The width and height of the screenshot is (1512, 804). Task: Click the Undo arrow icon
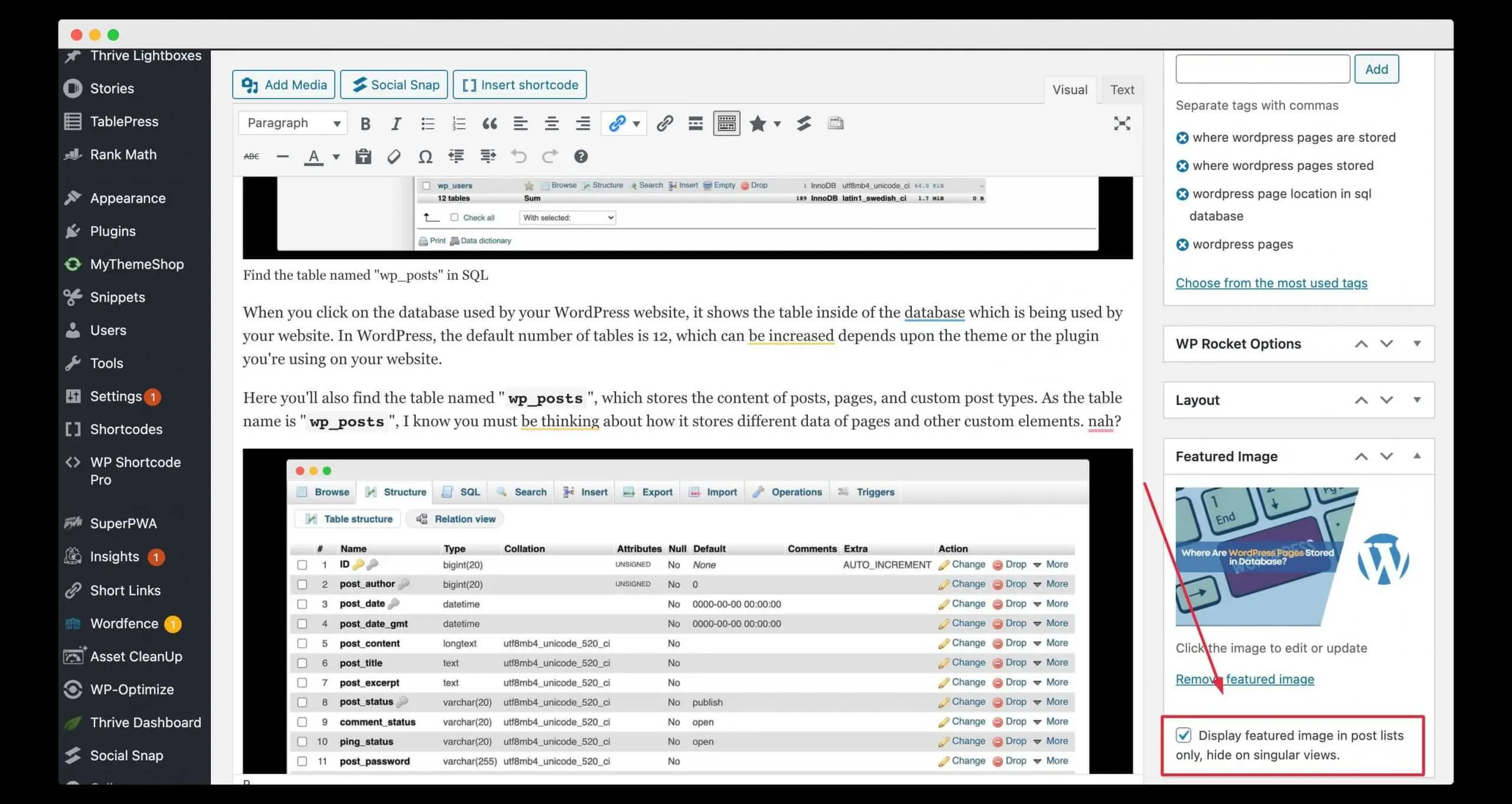519,156
